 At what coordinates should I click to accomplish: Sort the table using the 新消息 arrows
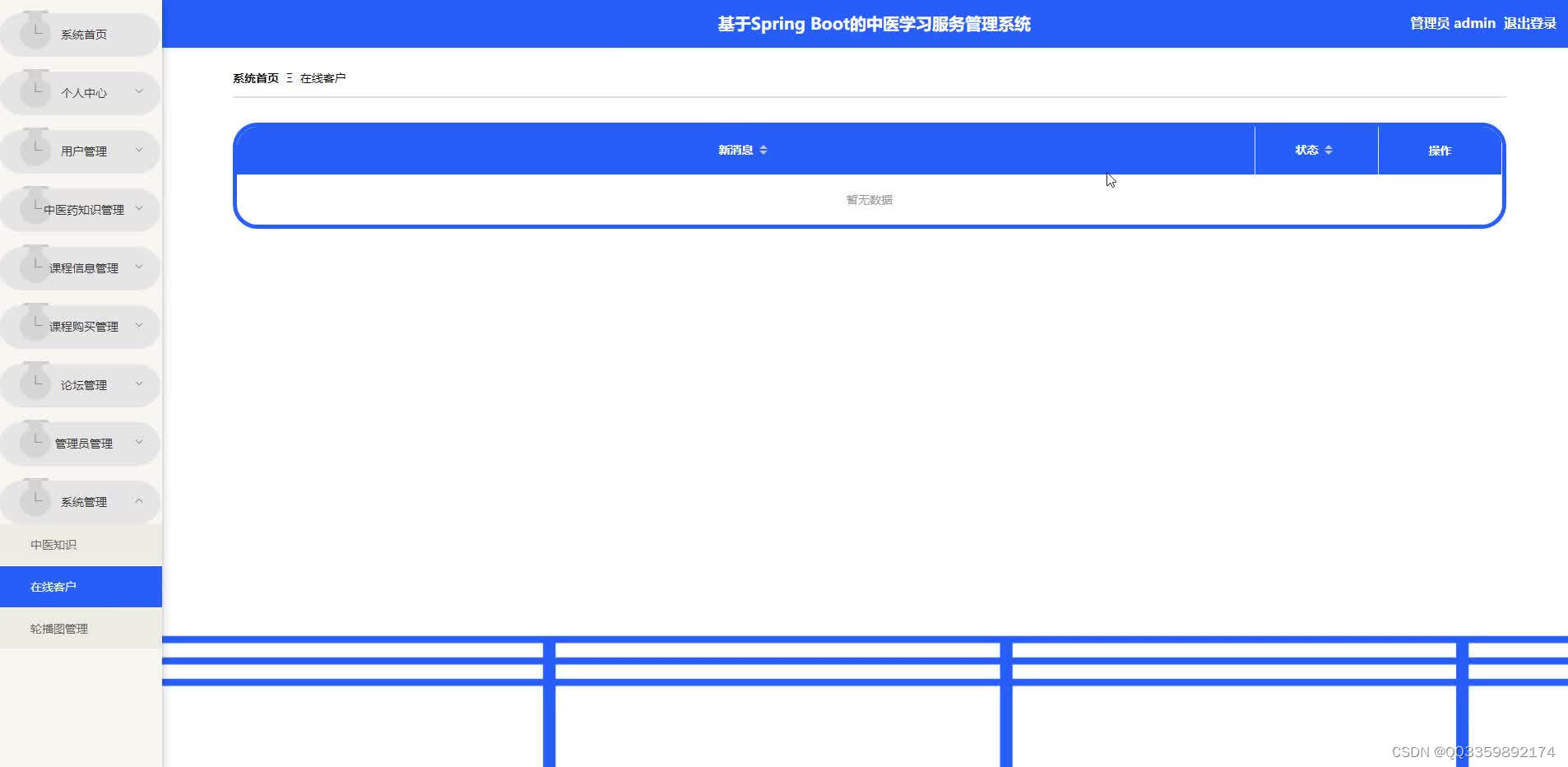(x=763, y=150)
